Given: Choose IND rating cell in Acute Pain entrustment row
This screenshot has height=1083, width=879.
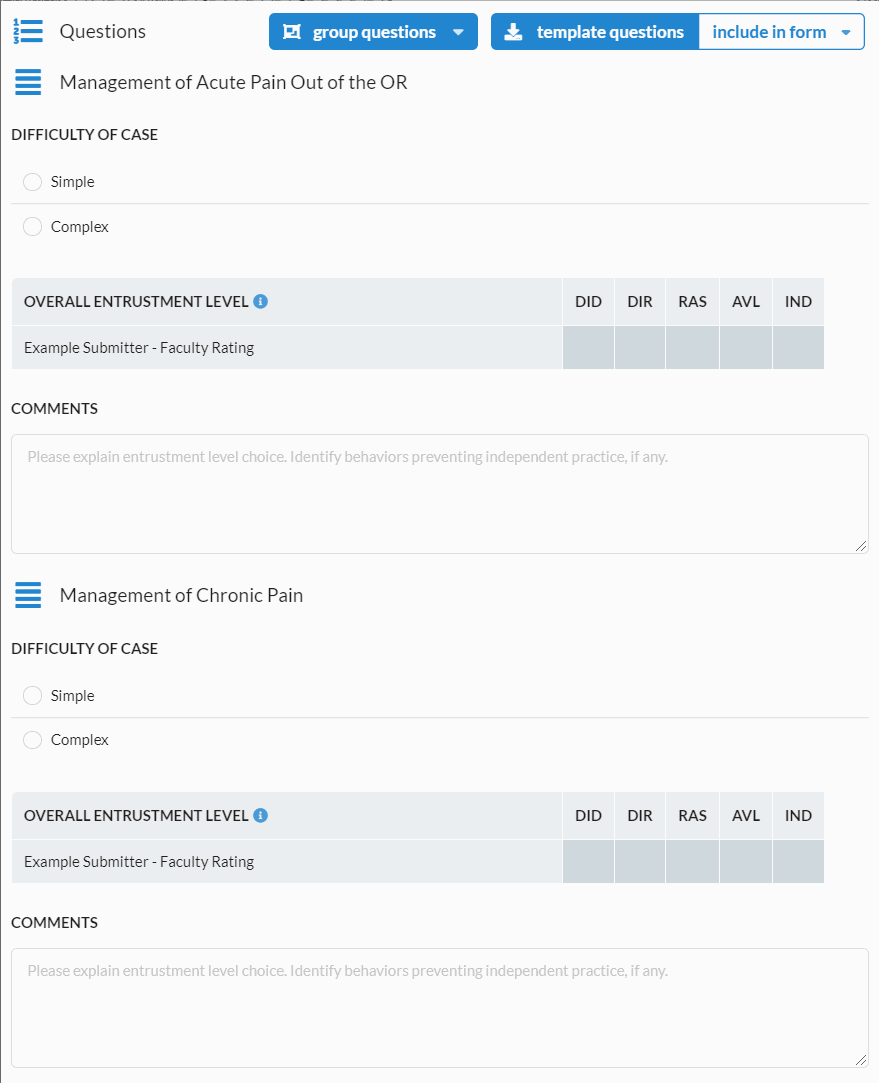Looking at the screenshot, I should 798,347.
